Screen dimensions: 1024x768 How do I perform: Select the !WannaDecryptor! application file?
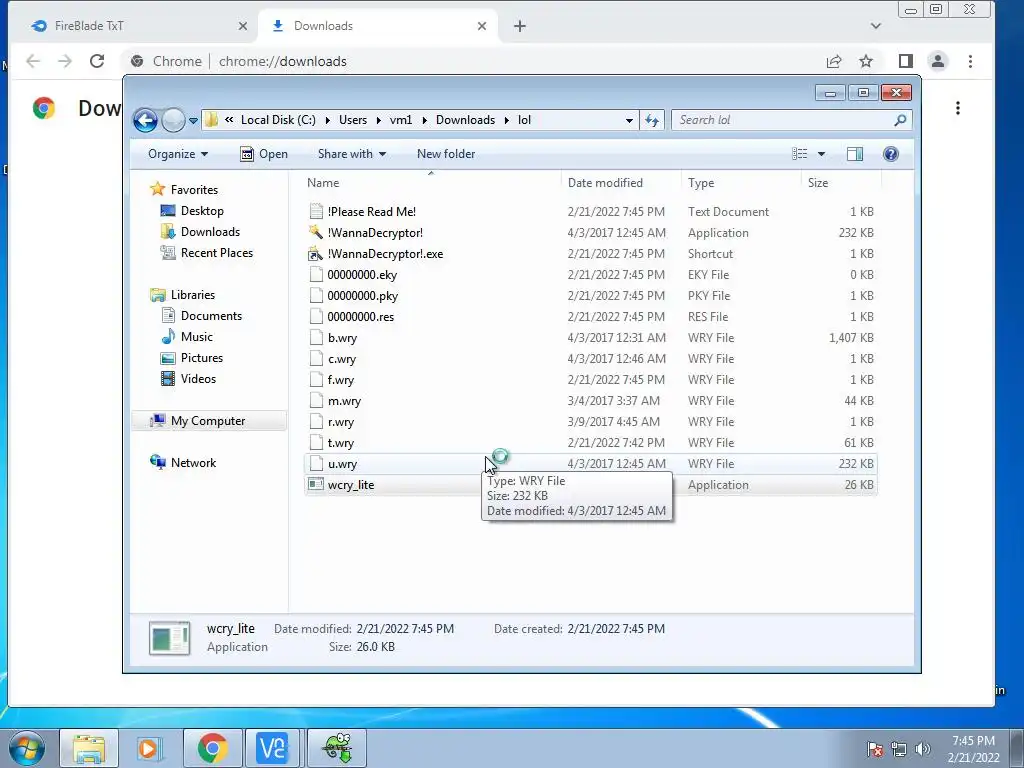point(590,232)
